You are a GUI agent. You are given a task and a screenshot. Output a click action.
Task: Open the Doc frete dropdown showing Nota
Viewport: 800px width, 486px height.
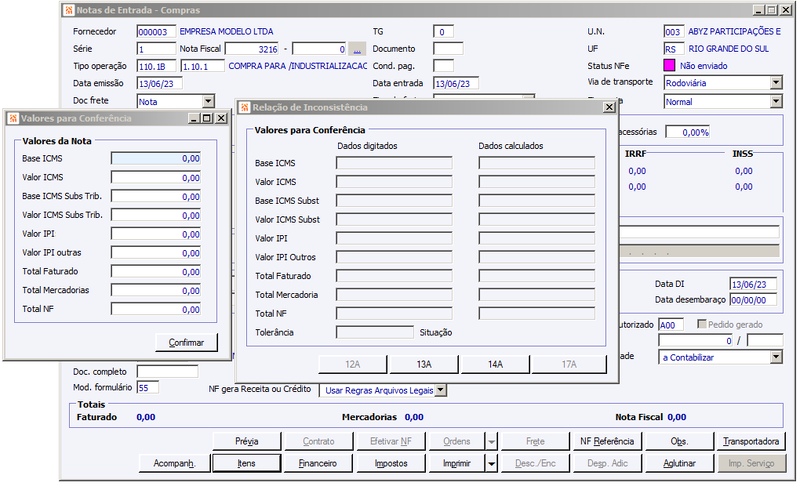(x=208, y=101)
